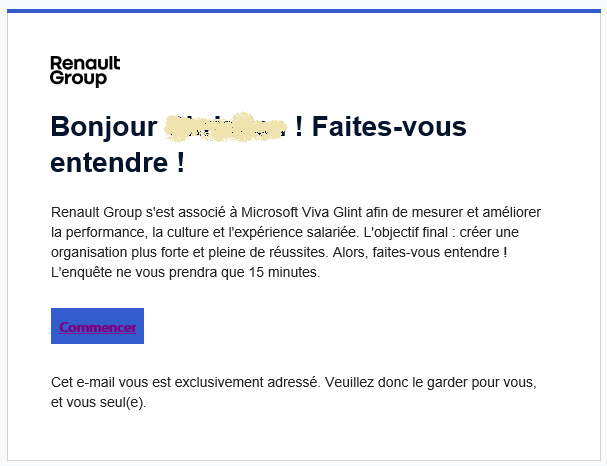
Task: Select the word Bonjour in the heading
Action: (x=104, y=127)
